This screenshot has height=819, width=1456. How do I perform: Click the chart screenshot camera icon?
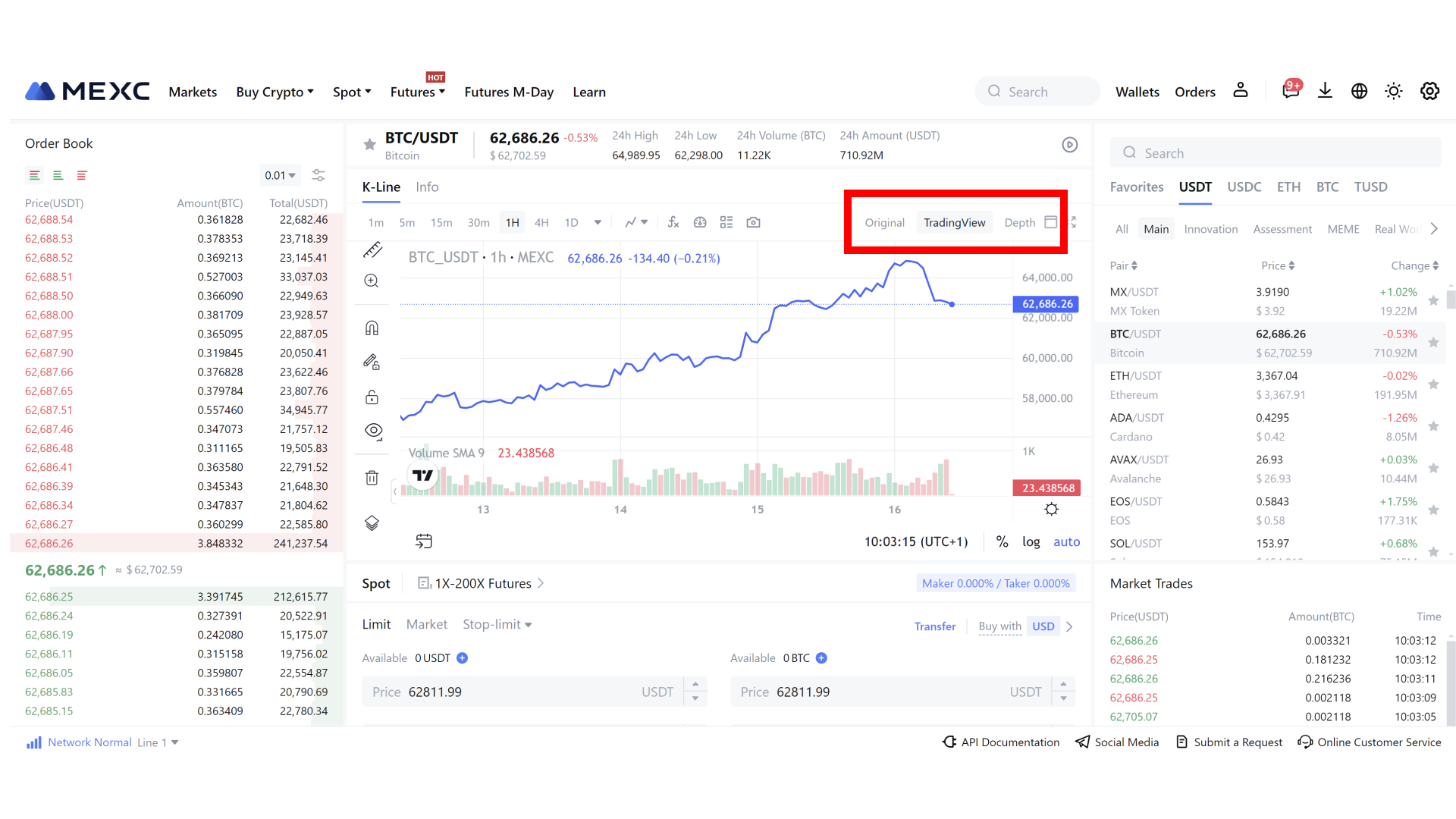tap(753, 222)
